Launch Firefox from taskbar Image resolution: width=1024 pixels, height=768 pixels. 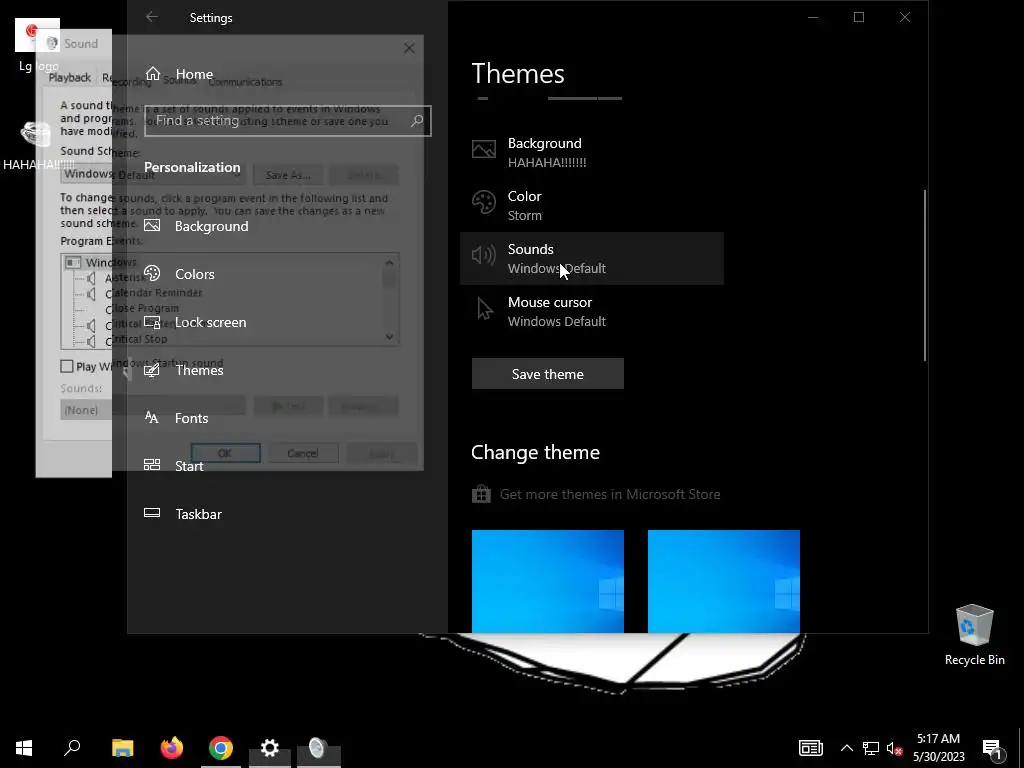172,748
